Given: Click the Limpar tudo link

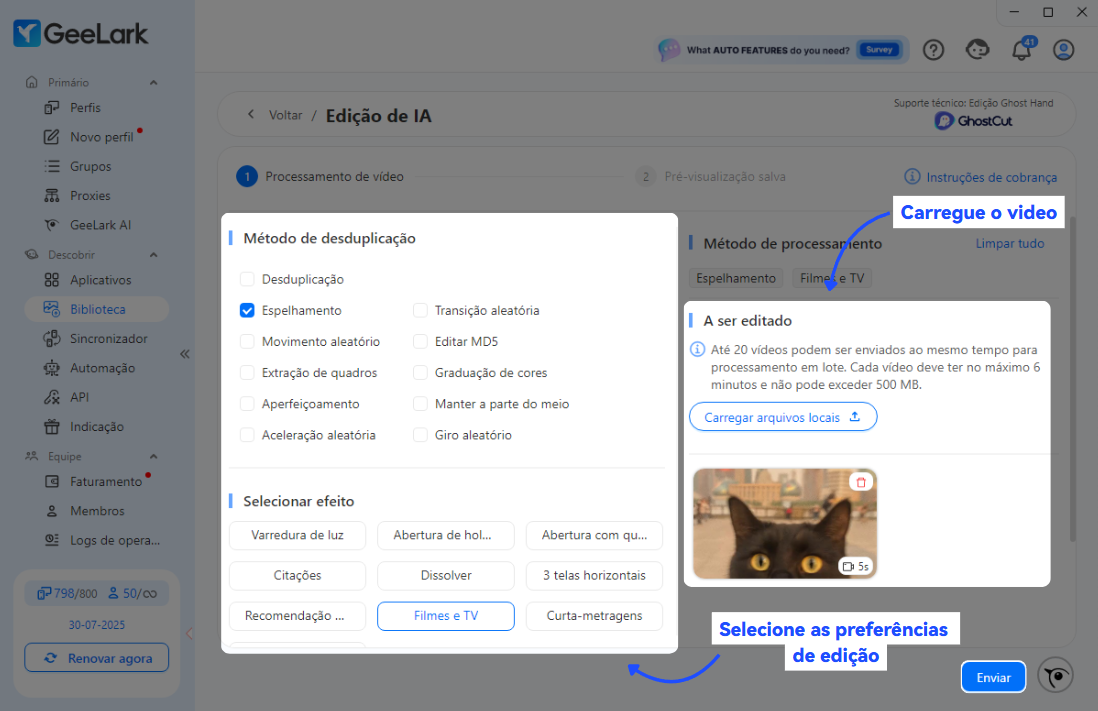Looking at the screenshot, I should [x=1010, y=244].
